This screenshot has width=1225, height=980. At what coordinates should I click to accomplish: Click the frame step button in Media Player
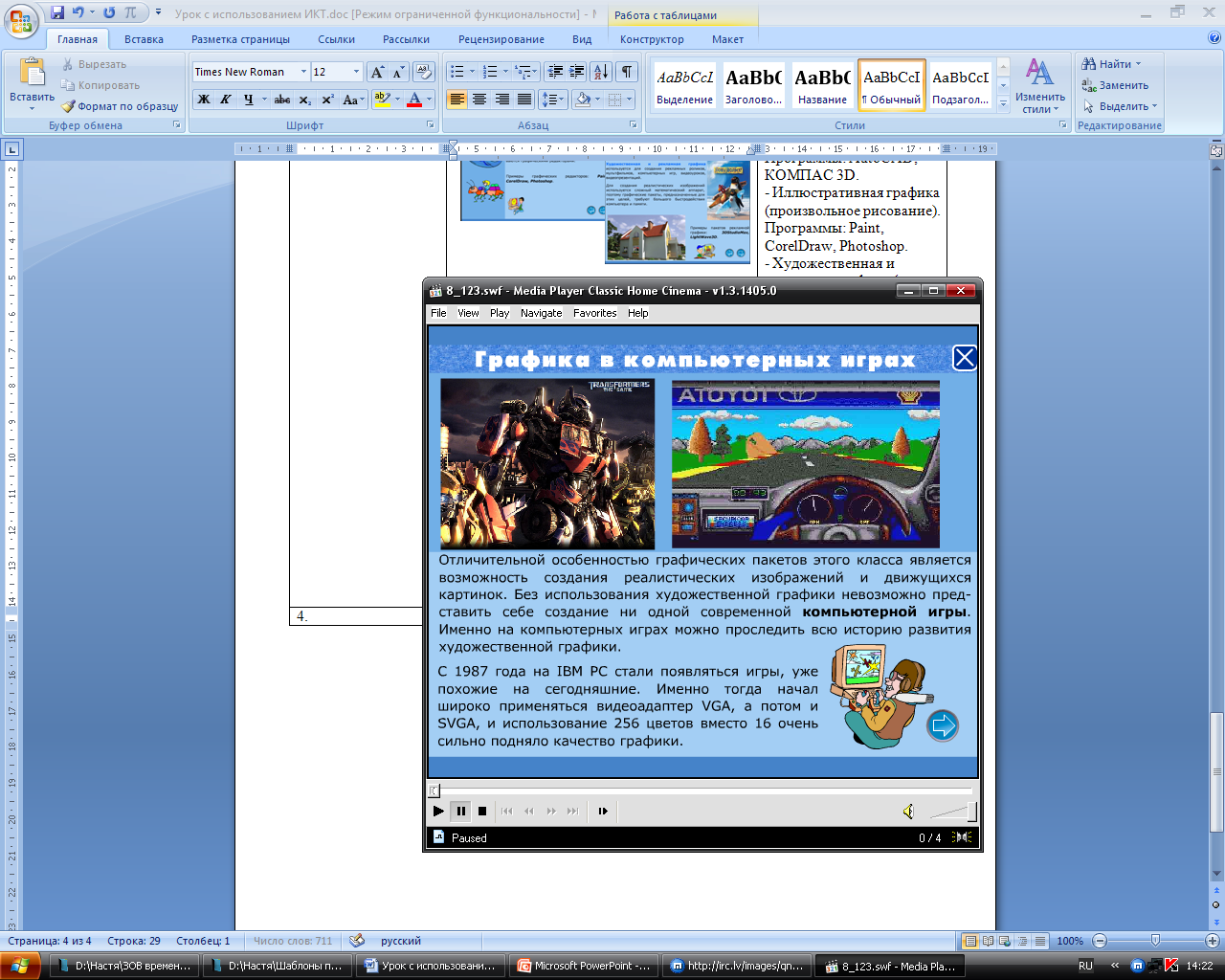coord(603,811)
